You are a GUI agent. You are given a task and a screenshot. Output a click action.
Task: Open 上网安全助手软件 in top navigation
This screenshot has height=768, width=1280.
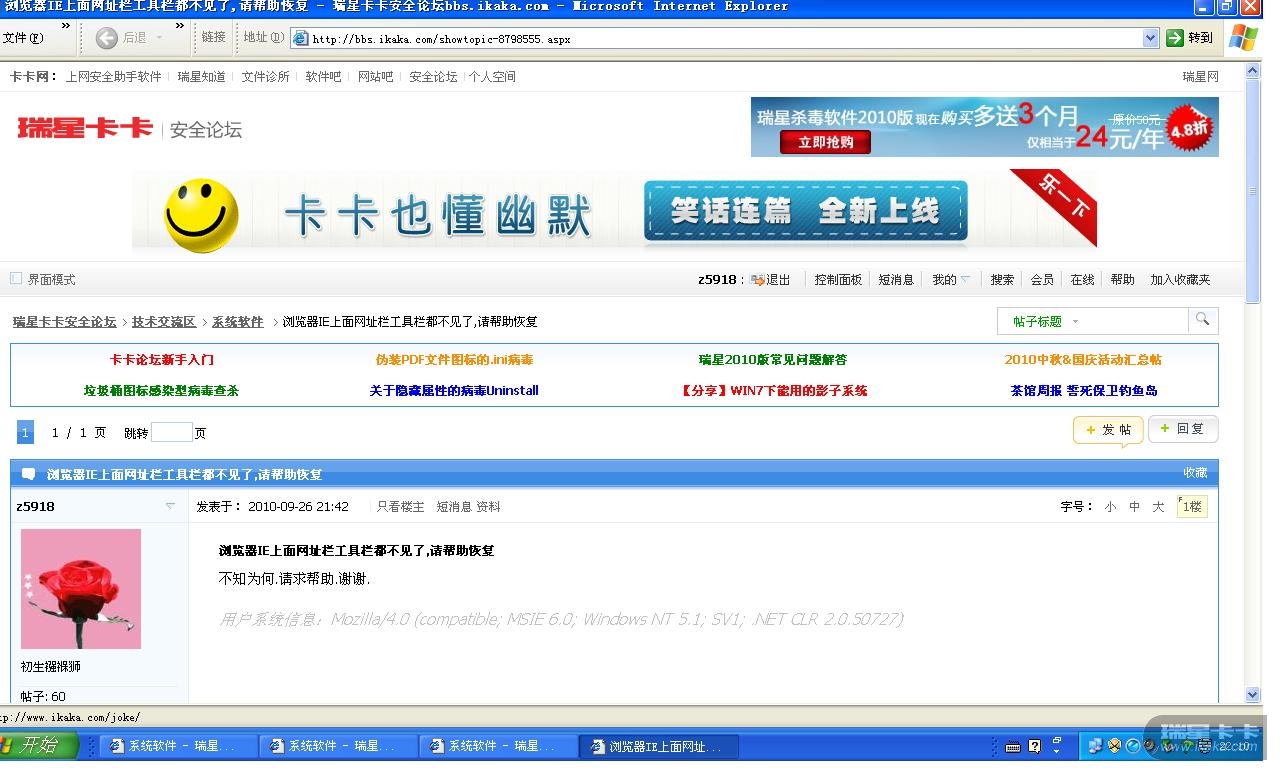pyautogui.click(x=113, y=77)
